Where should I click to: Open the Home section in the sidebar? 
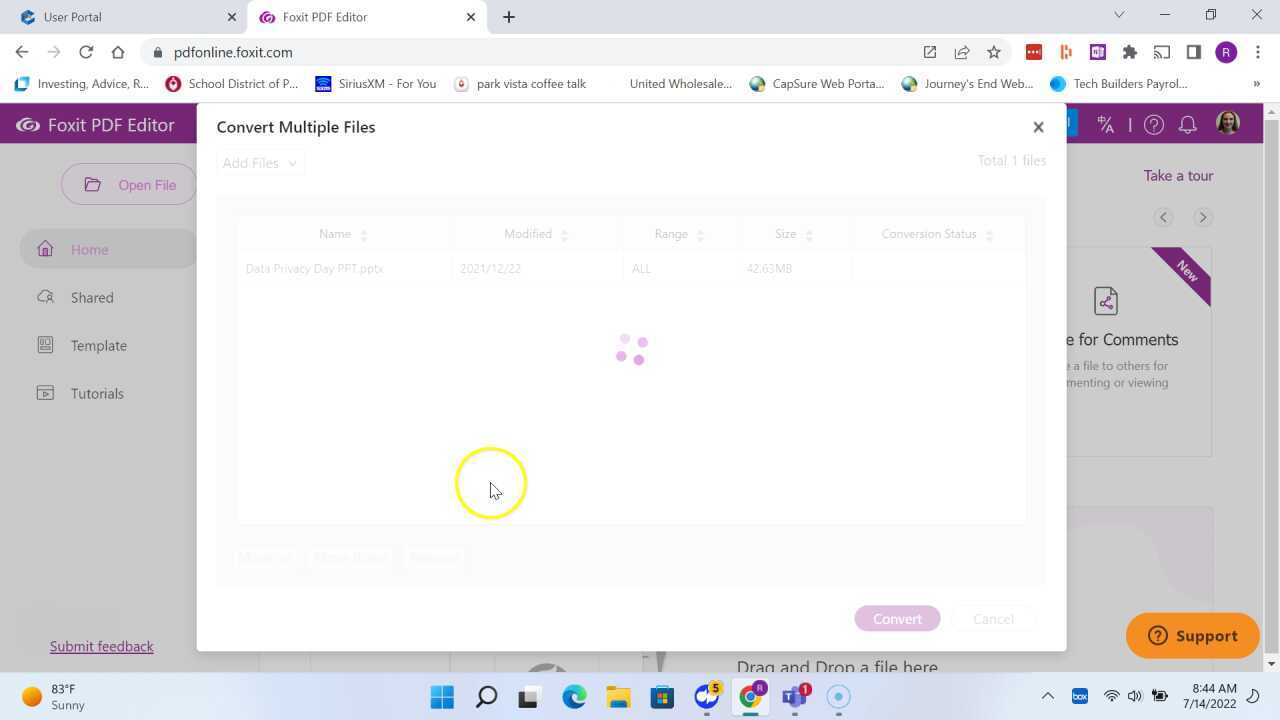89,249
